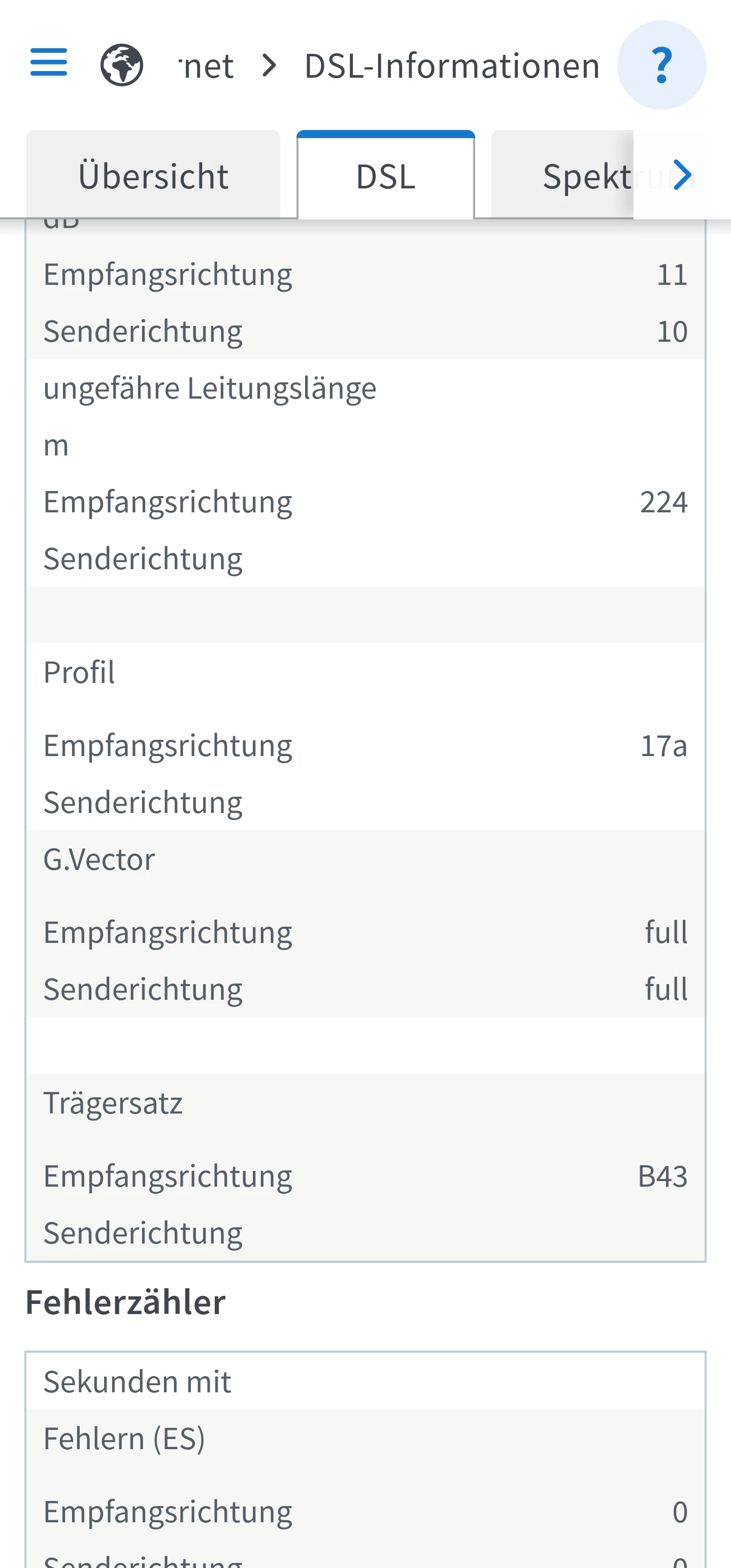The image size is (731, 1568).
Task: Click the globe Internet icon
Action: coord(122,65)
